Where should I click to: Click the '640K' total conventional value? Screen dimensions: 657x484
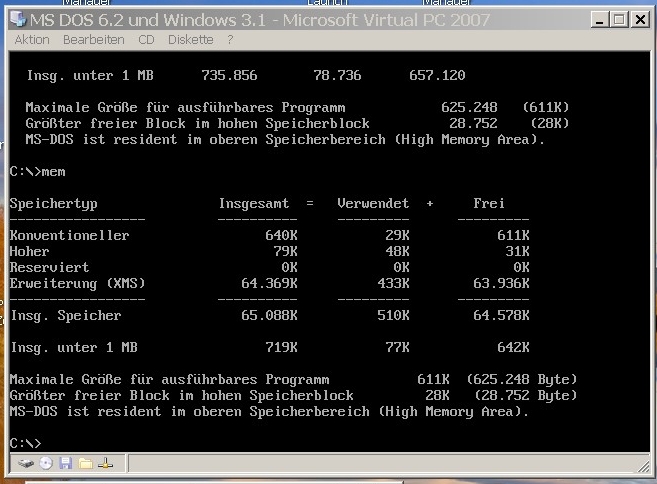(281, 236)
